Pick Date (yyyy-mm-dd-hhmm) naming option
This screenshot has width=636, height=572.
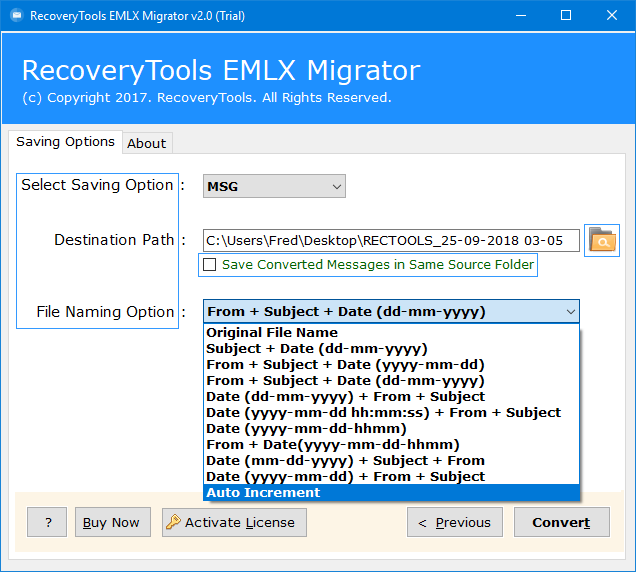tap(391, 428)
